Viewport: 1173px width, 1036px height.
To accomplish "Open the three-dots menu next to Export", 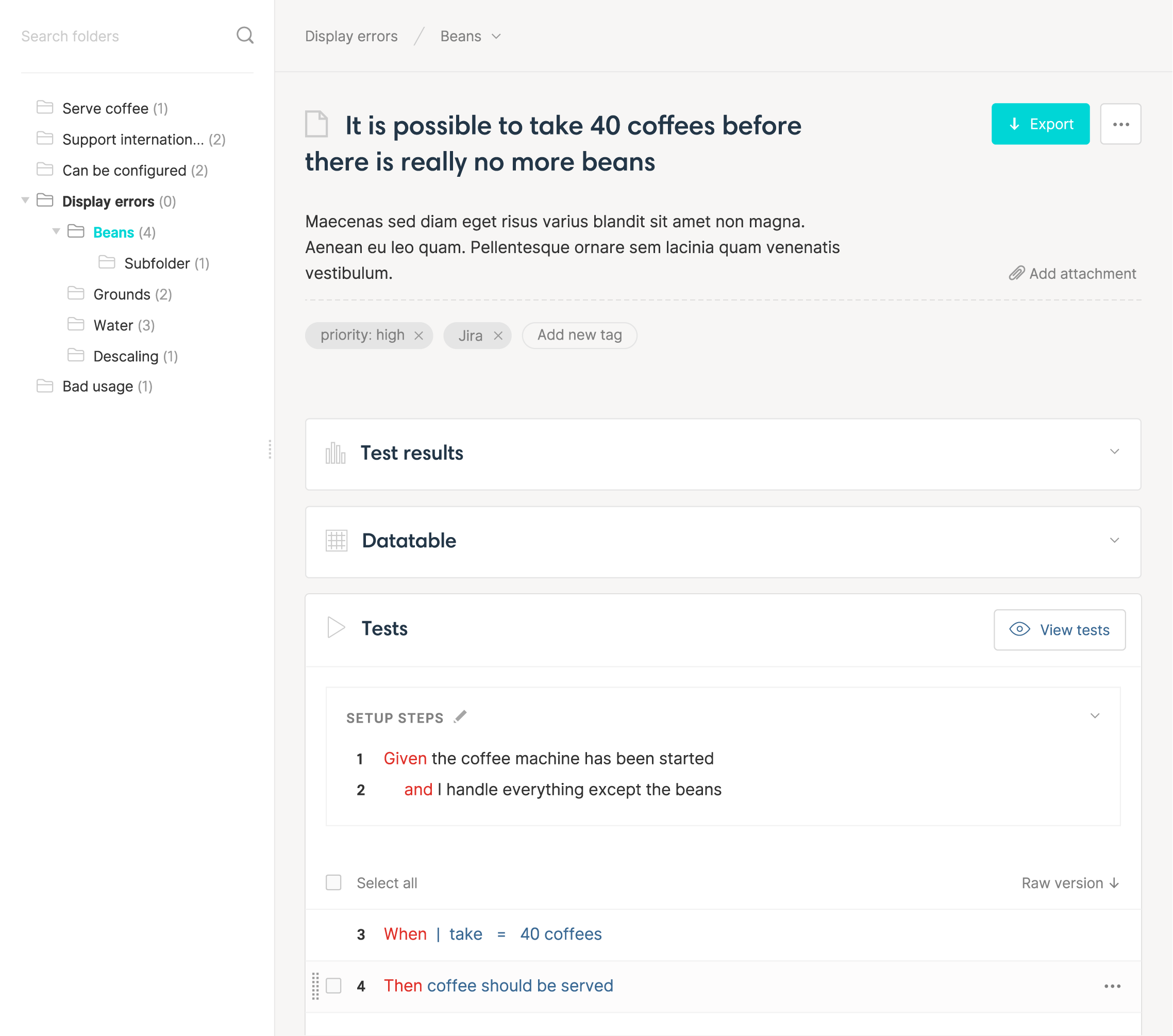I will [1120, 124].
